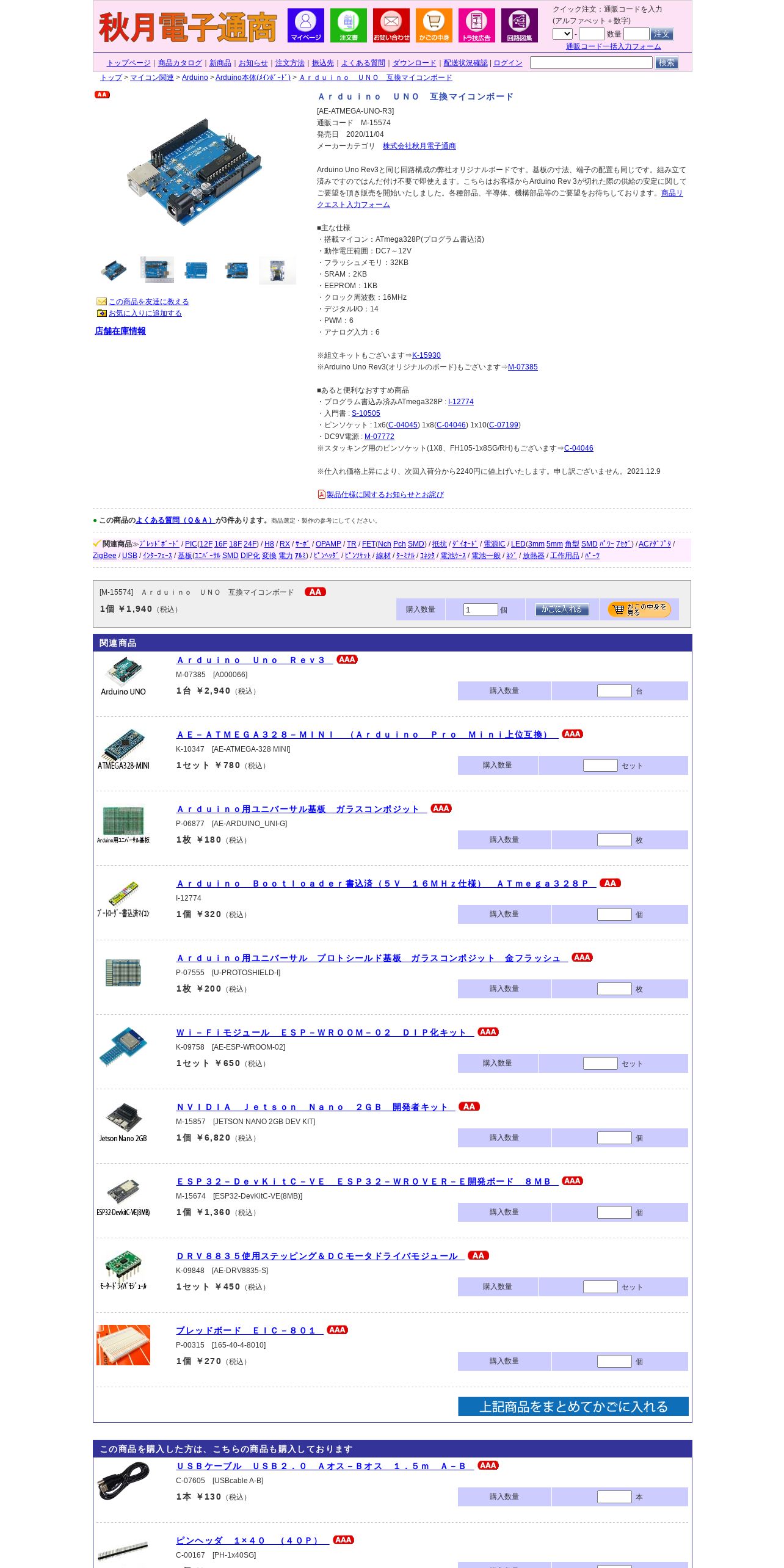This screenshot has height=1568, width=784.
Task: Focus quantity field for Arduino Uno Rev3
Action: pyautogui.click(x=614, y=691)
